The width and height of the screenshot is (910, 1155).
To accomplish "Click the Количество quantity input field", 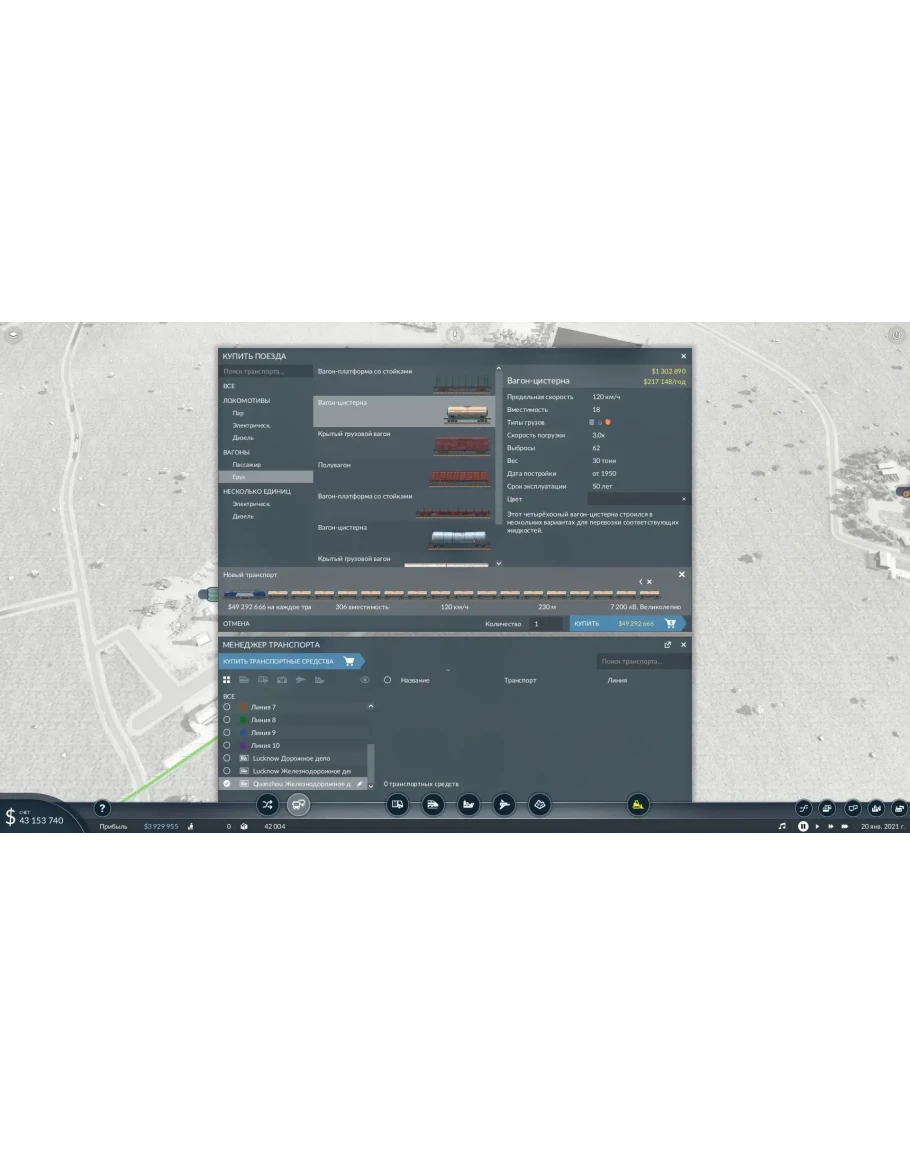I will pos(545,623).
